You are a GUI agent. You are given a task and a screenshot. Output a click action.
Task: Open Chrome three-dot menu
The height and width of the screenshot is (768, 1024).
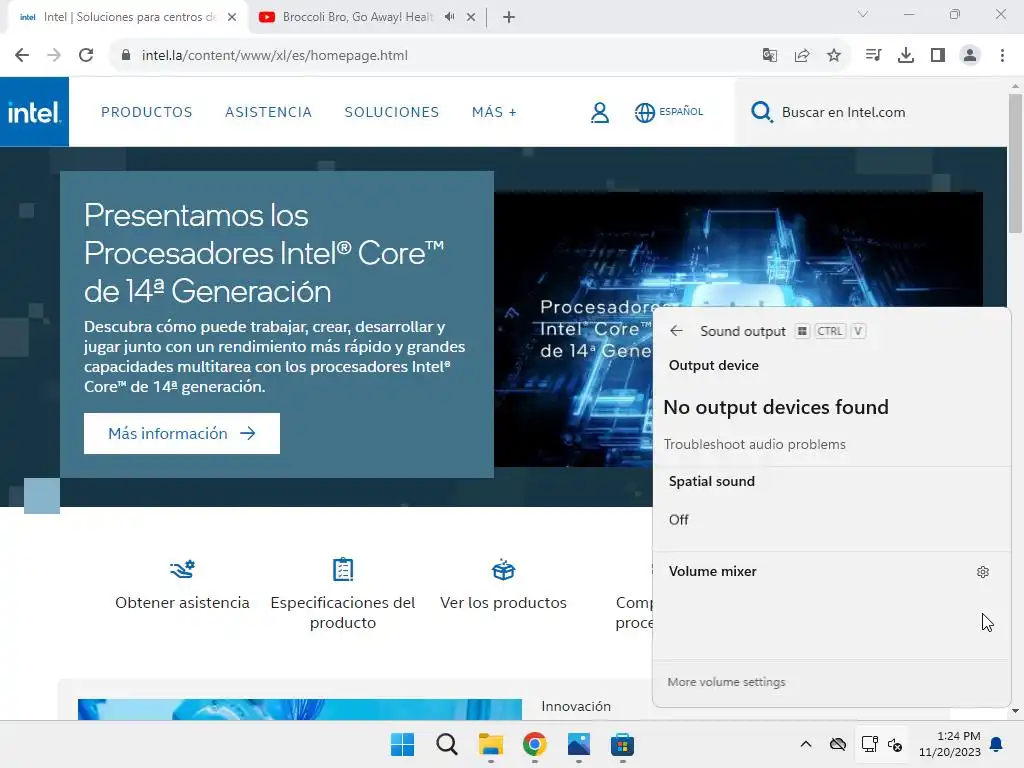tap(1002, 55)
